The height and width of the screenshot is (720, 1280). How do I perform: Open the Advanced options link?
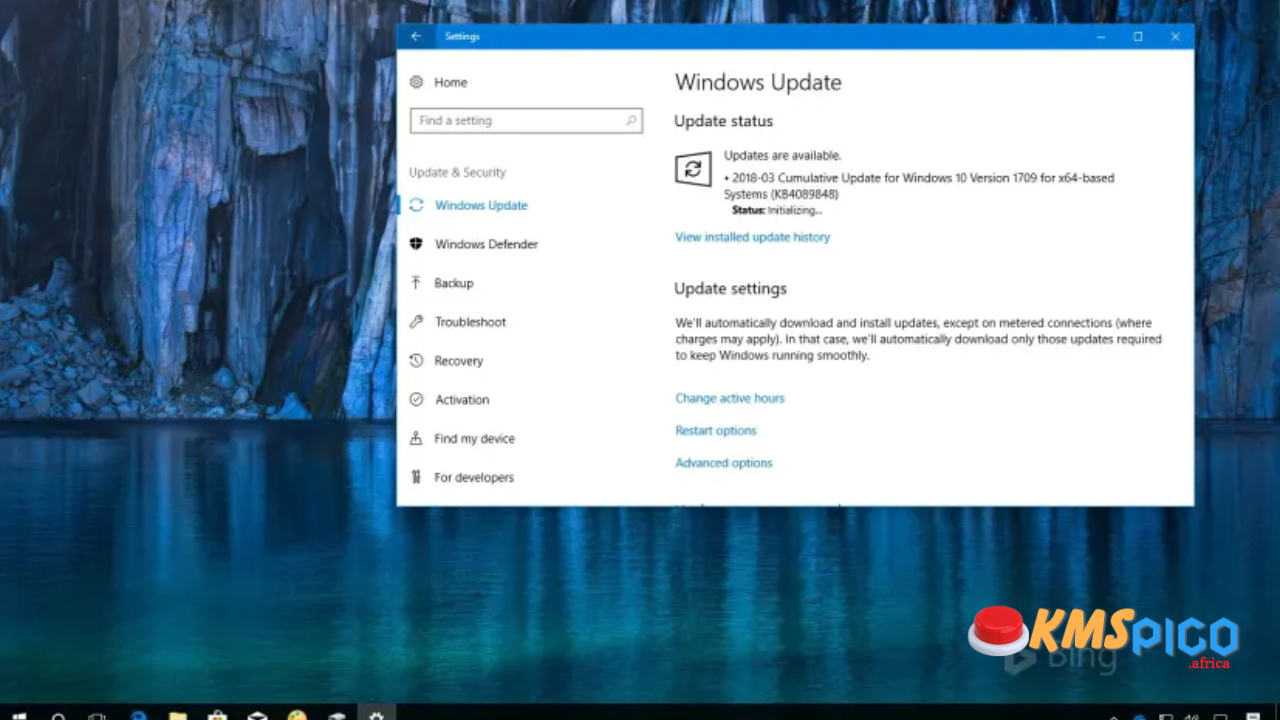click(723, 463)
